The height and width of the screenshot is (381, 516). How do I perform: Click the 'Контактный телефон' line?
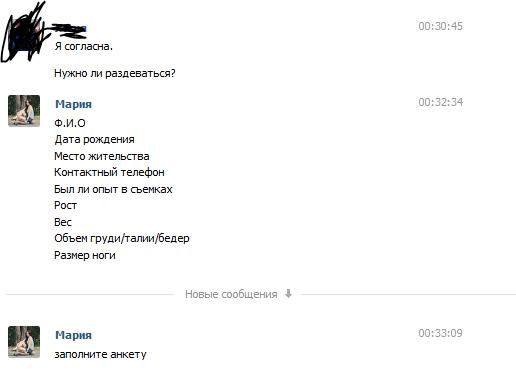[109, 172]
